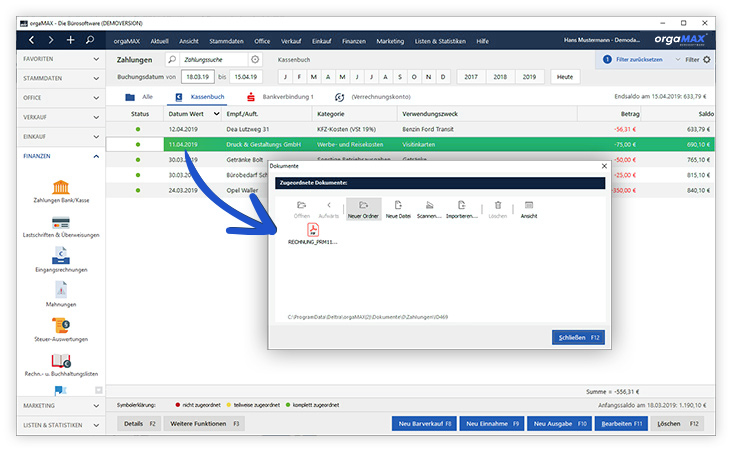
Task: Switch to the Alle tab
Action: [x=139, y=97]
